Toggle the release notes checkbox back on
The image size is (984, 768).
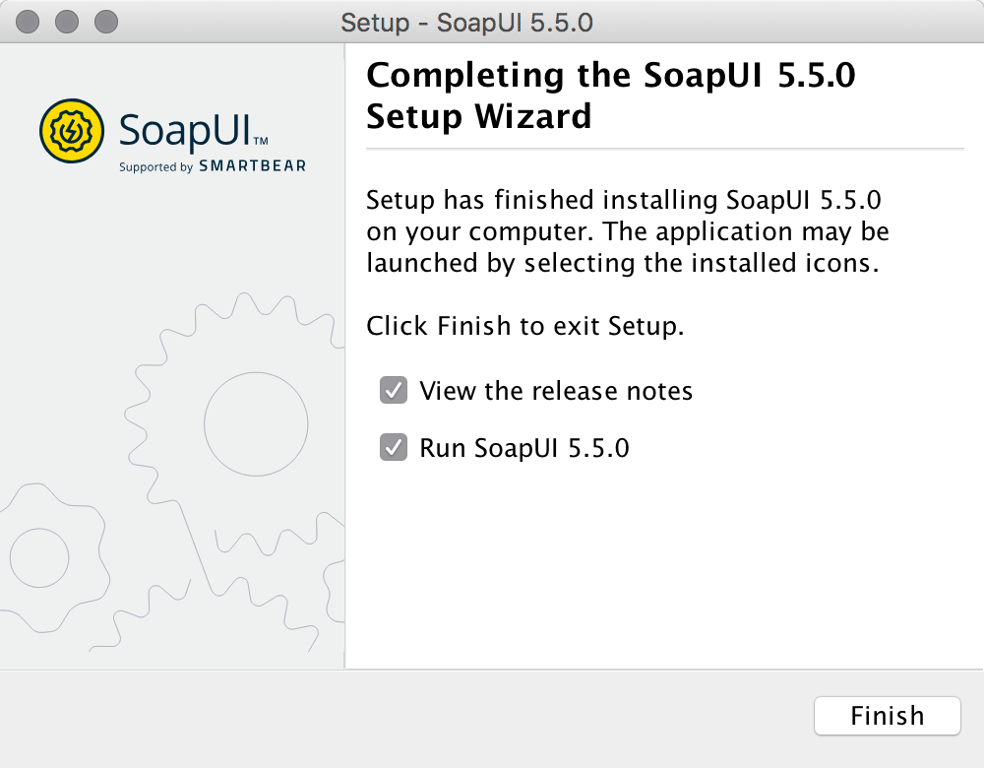click(x=393, y=390)
